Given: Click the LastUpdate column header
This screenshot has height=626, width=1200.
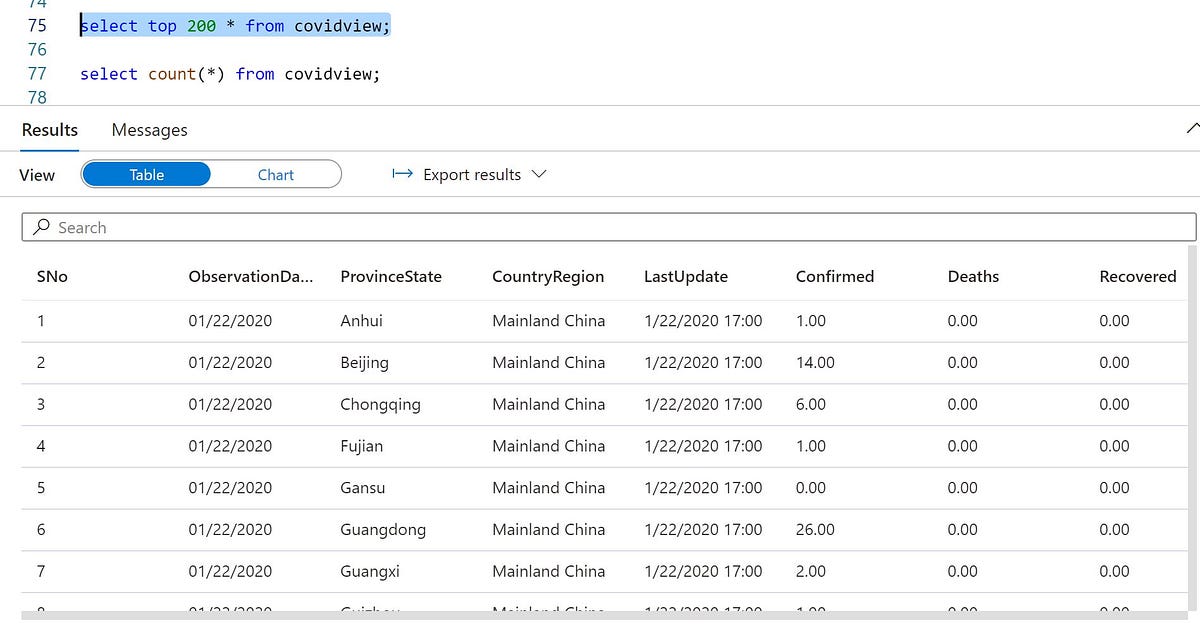Looking at the screenshot, I should [x=685, y=276].
